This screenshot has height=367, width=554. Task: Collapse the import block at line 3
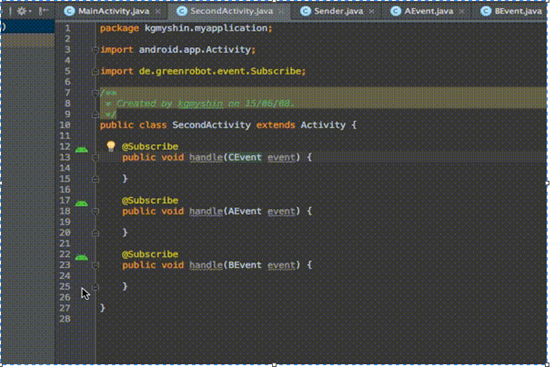pyautogui.click(x=95, y=50)
